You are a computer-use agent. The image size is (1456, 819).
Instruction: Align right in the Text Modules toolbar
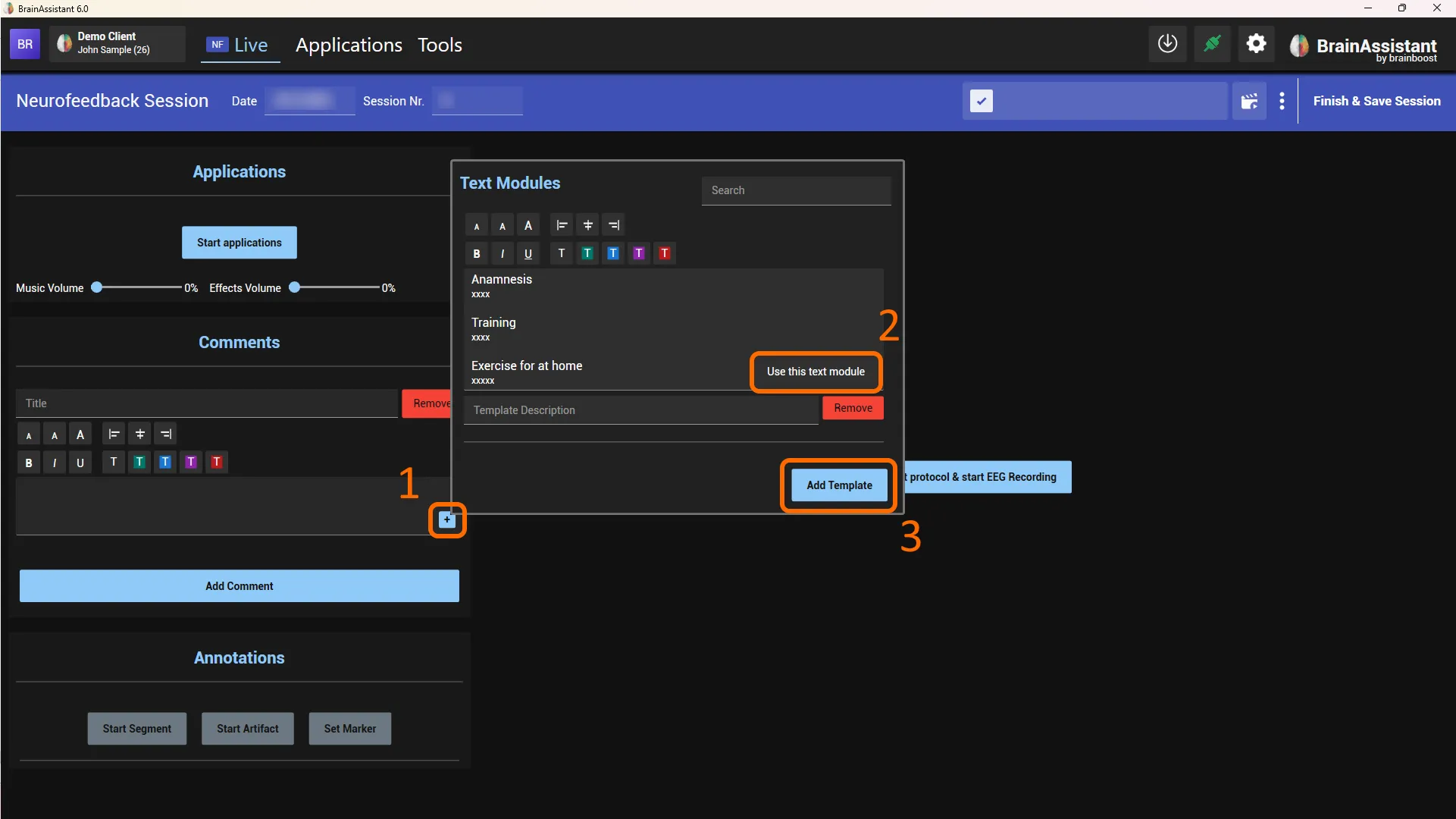click(x=613, y=225)
